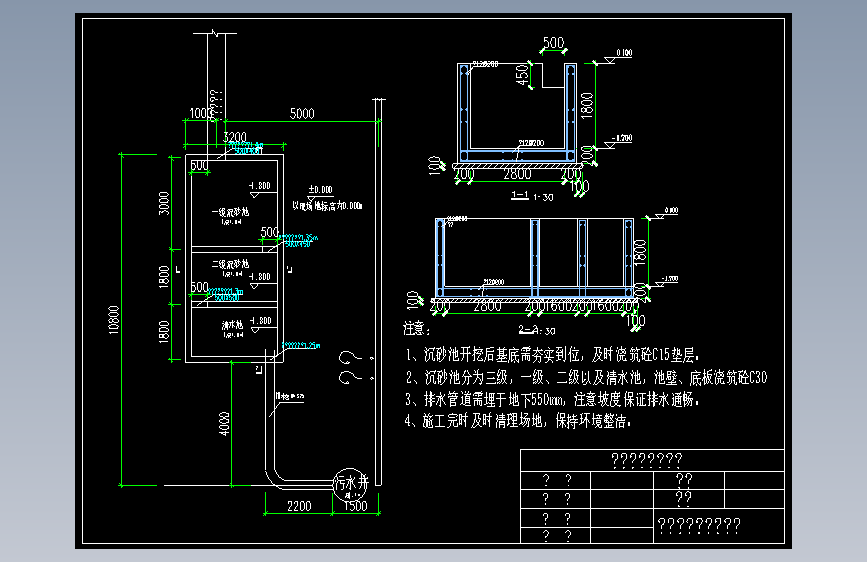Click the ±0.000 elevation mark
Image resolution: width=867 pixels, height=562 pixels.
[320, 190]
